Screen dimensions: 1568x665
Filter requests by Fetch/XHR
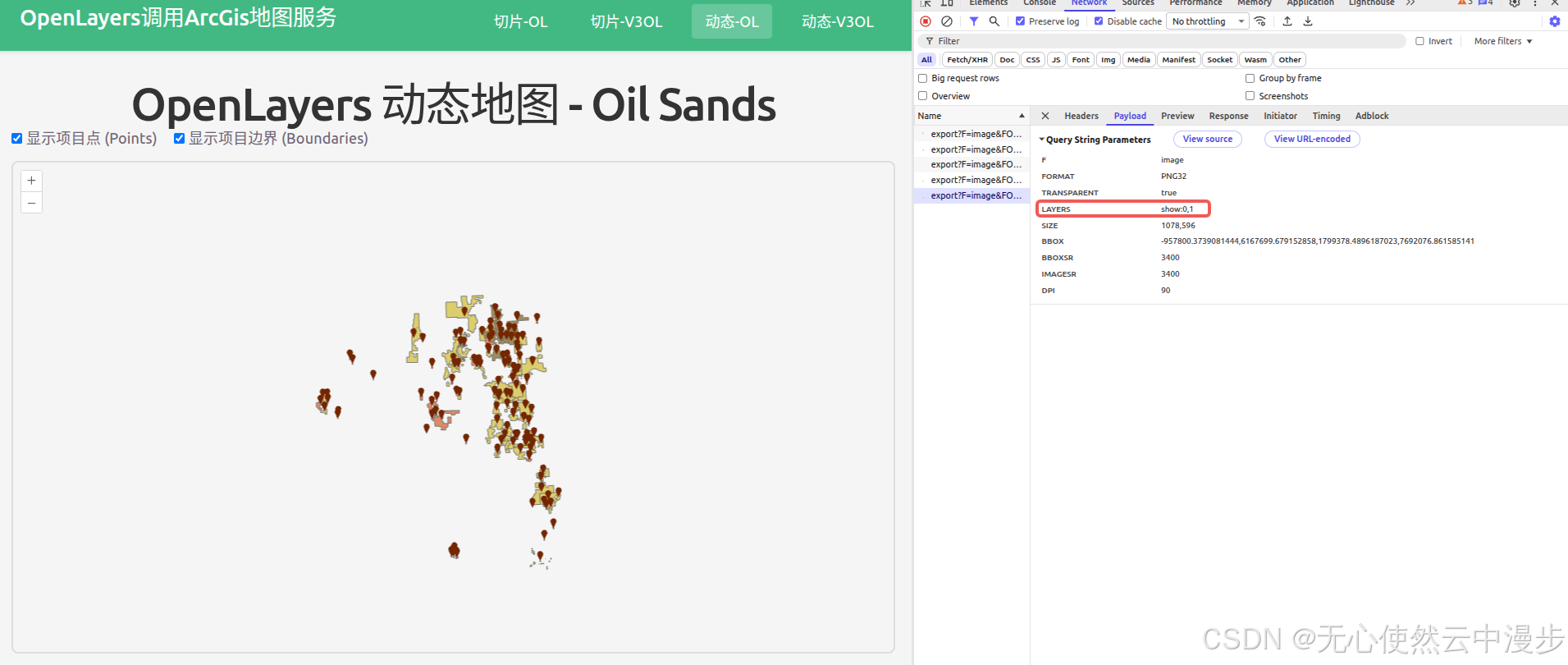(967, 60)
